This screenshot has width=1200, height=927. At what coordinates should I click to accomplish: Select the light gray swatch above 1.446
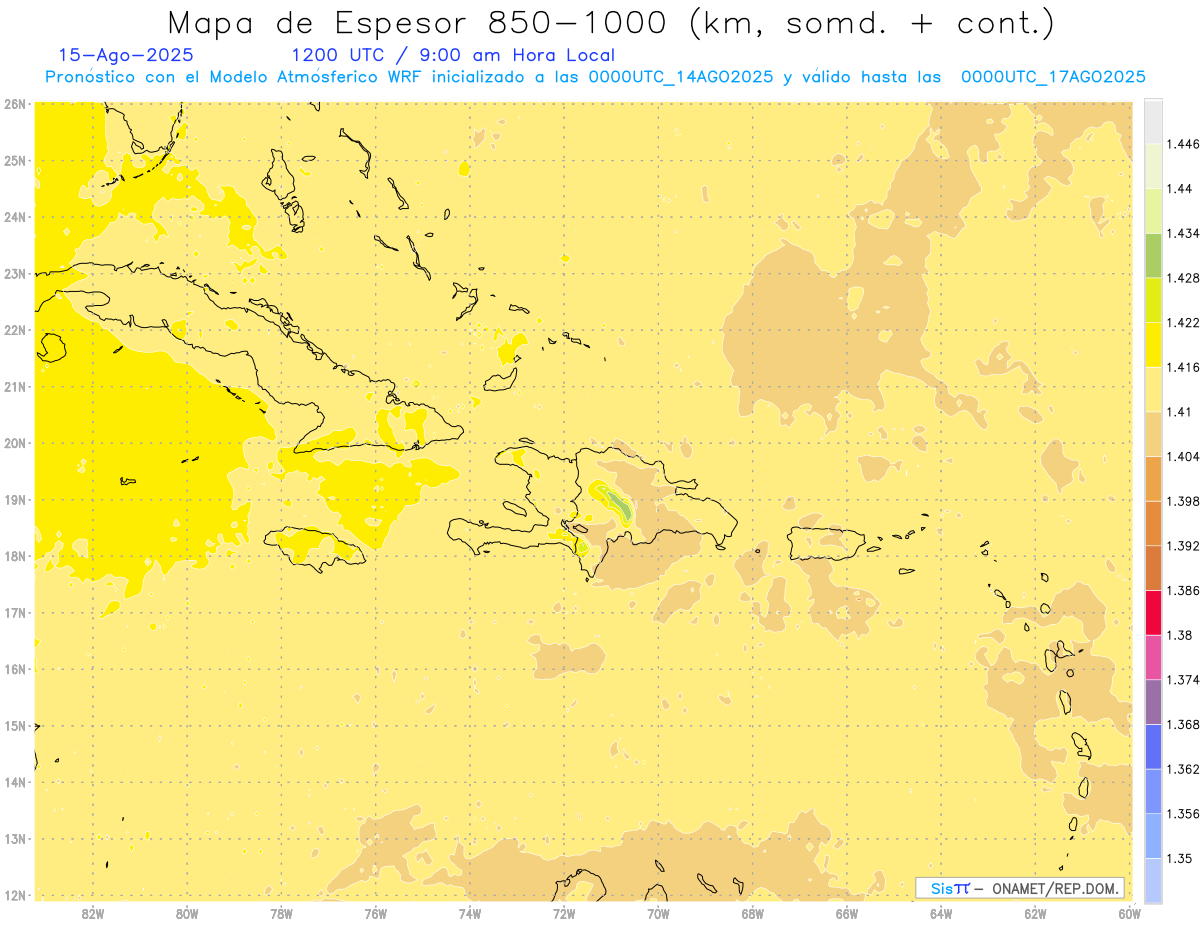coord(1153,121)
